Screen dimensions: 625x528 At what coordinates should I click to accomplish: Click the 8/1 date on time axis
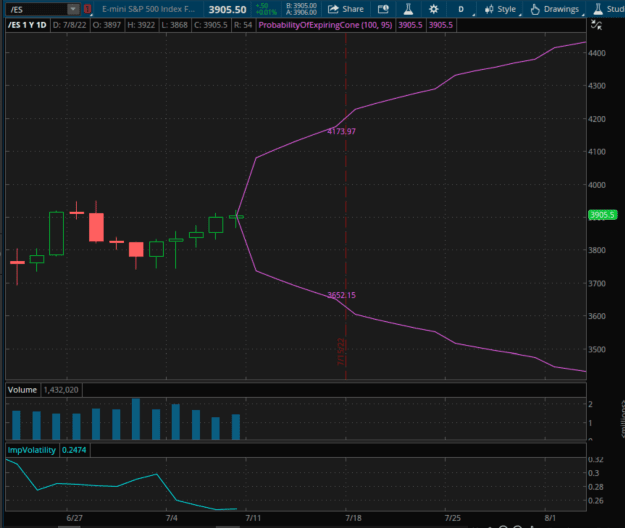[550, 518]
